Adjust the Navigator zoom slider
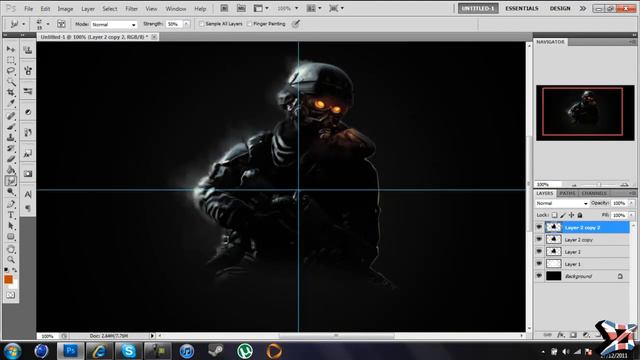This screenshot has height=360, width=640. point(599,185)
